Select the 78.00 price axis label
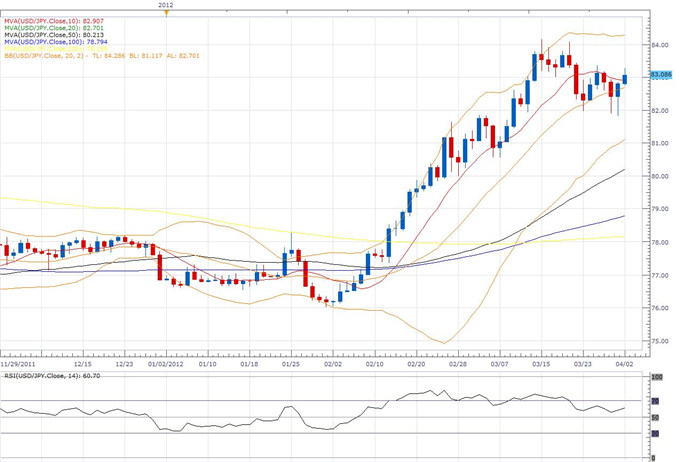680x462 pixels. pos(660,242)
